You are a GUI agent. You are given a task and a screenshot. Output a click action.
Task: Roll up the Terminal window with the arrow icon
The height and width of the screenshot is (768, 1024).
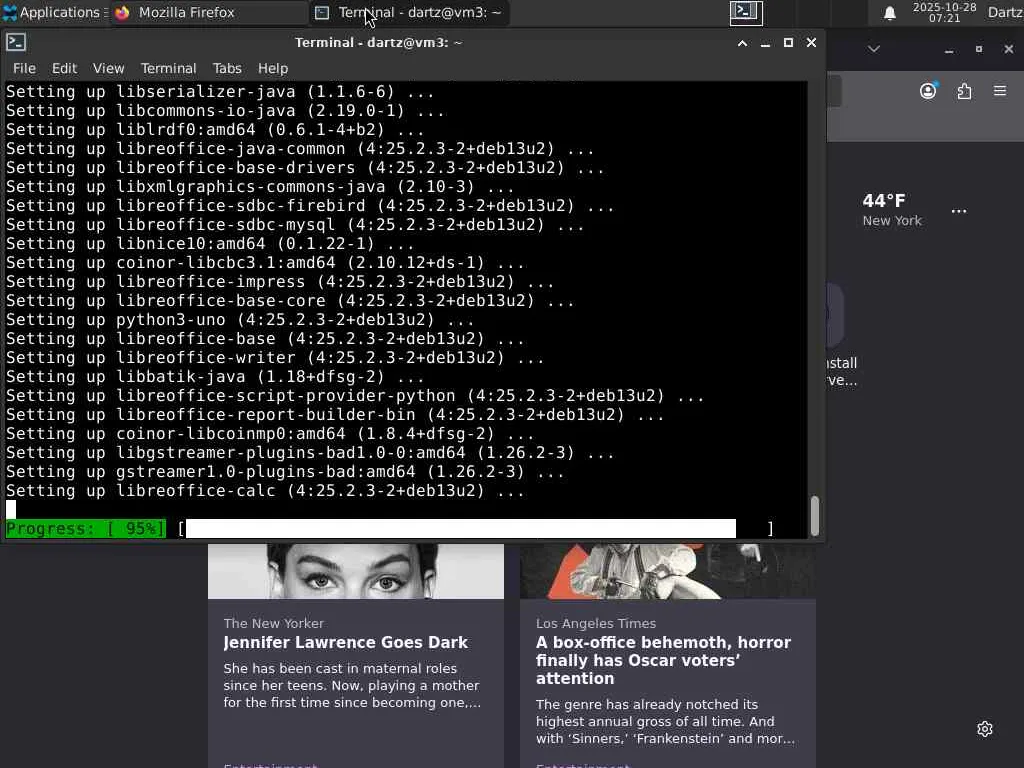pos(742,43)
